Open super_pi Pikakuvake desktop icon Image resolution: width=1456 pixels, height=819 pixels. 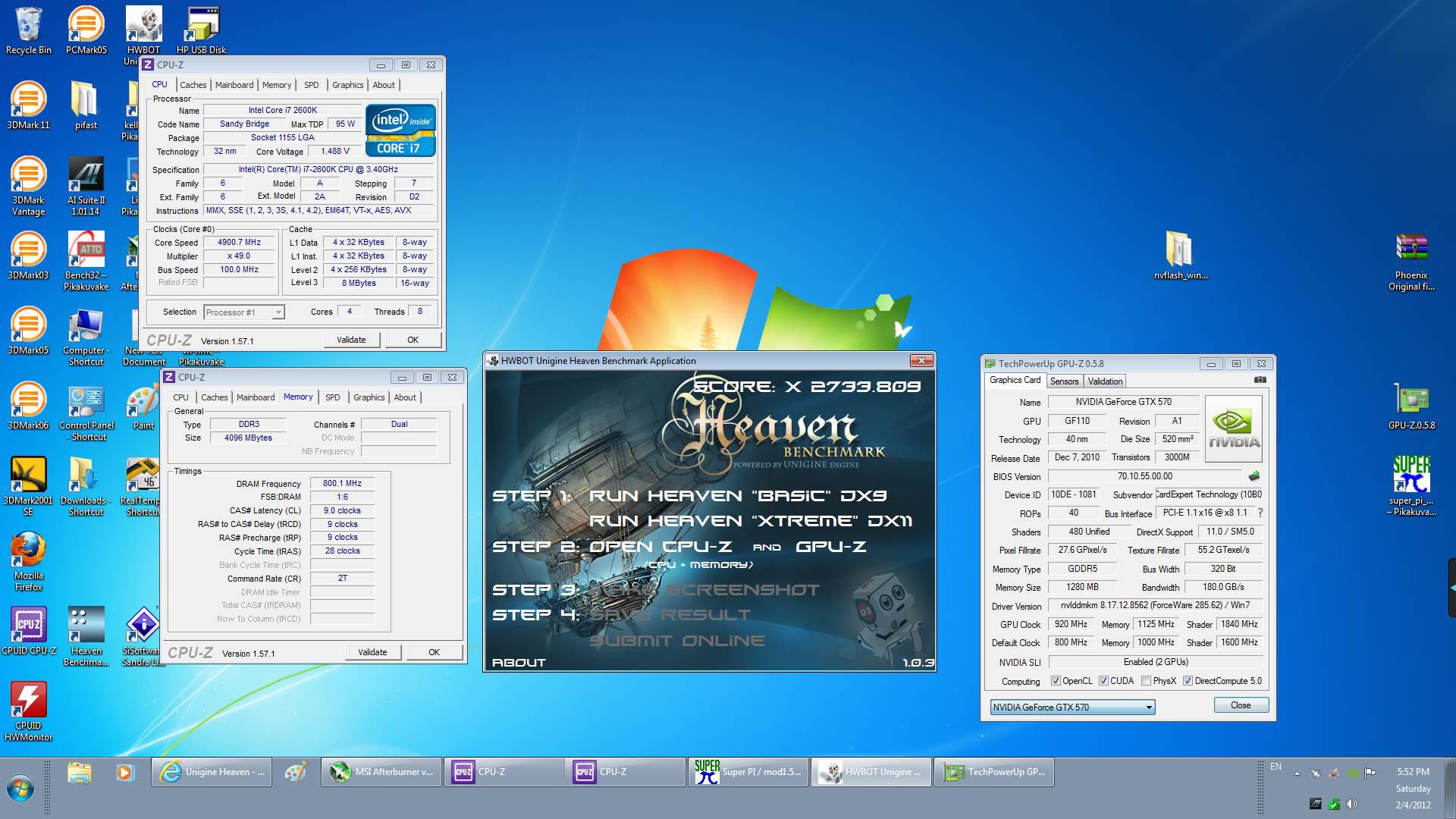tap(1411, 486)
